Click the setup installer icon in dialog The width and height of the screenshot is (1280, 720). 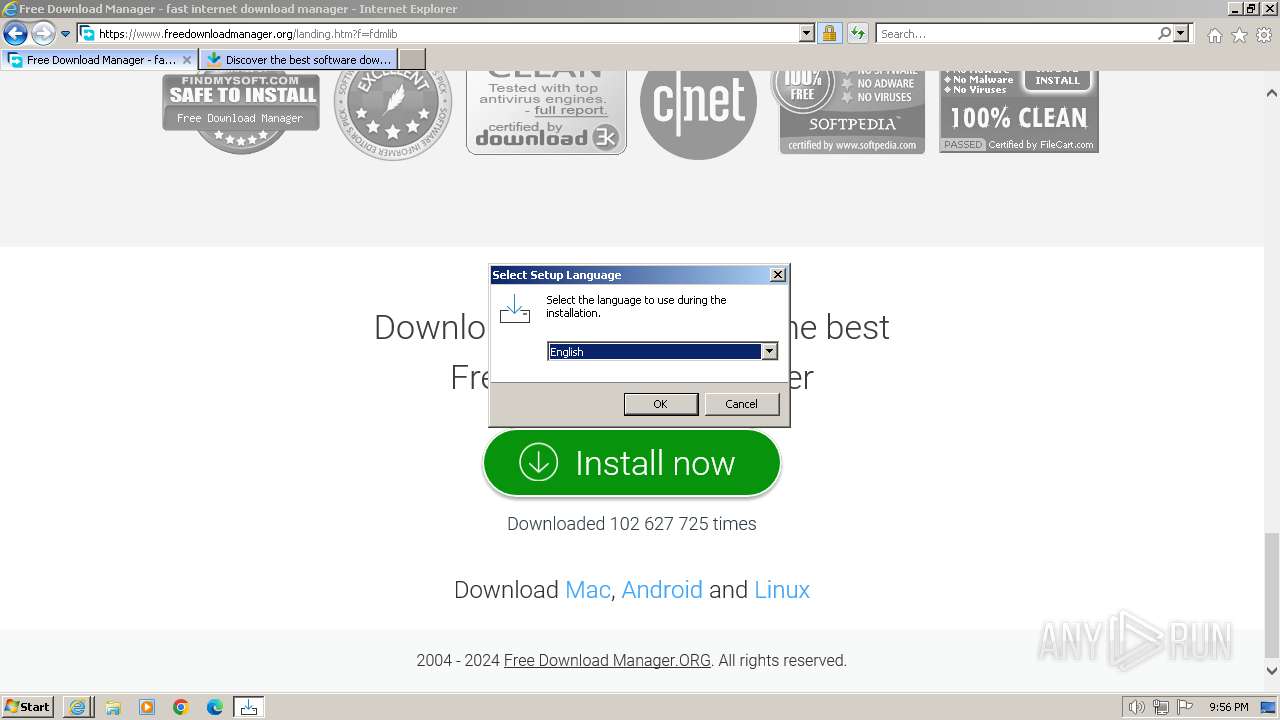pos(515,309)
